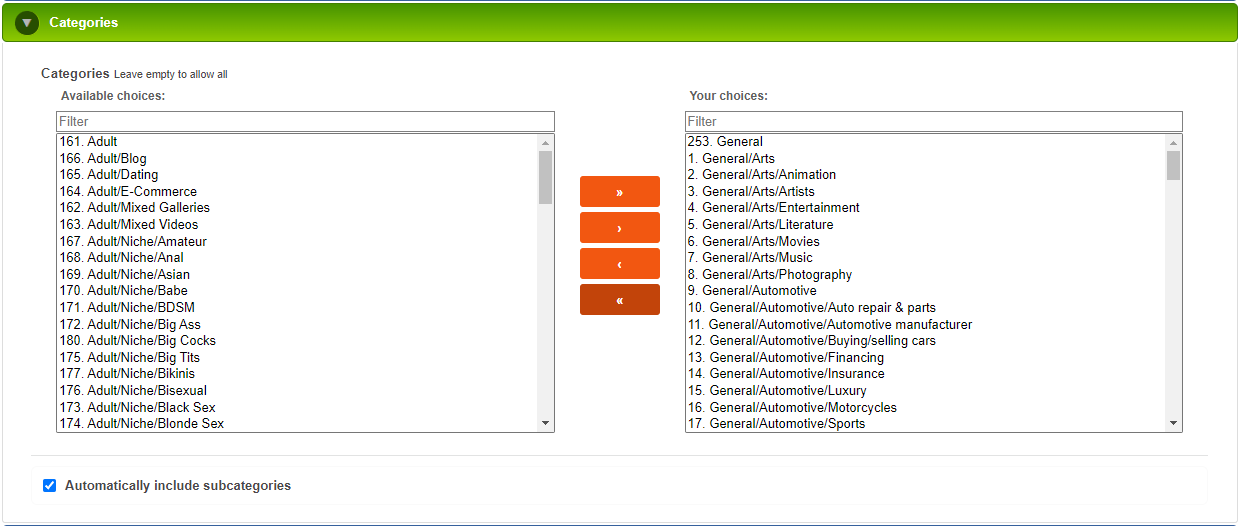The height and width of the screenshot is (526, 1242).
Task: Click the Categories green header bar
Action: click(x=620, y=22)
